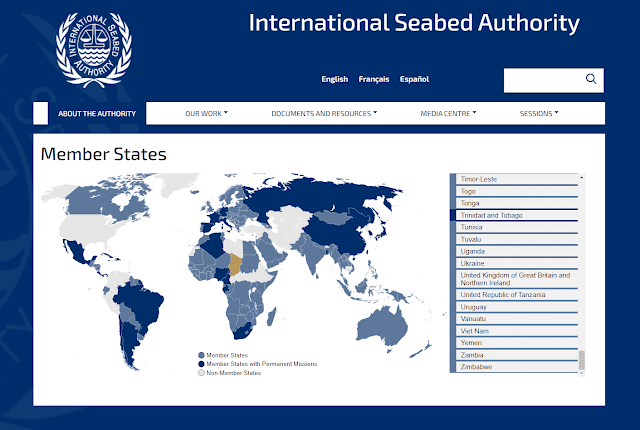
Task: Select Uganda in the country list
Action: (x=517, y=251)
